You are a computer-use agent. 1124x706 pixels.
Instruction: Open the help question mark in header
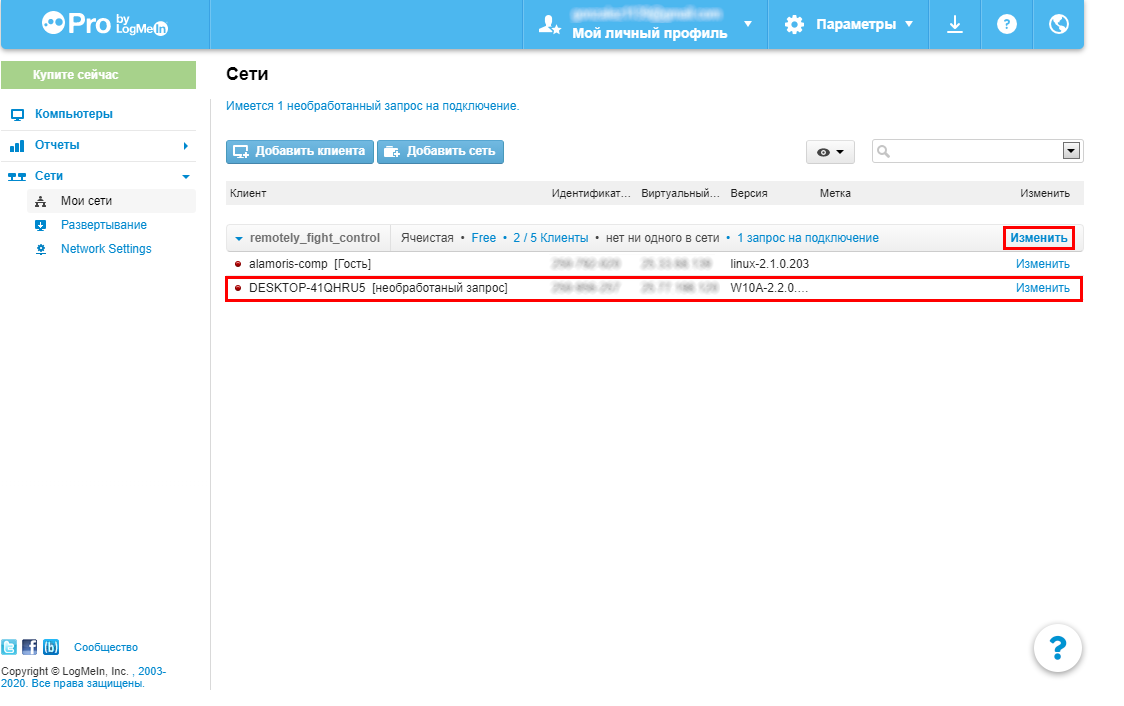click(x=1007, y=24)
